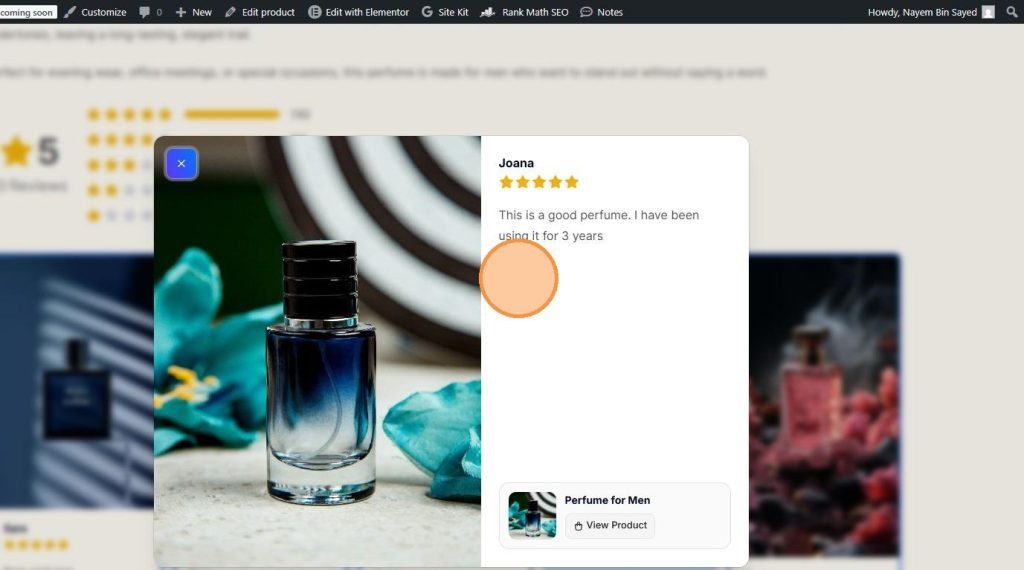Click Howdy, Nayem Bin Sayed account menu
1024x570 pixels.
point(931,12)
